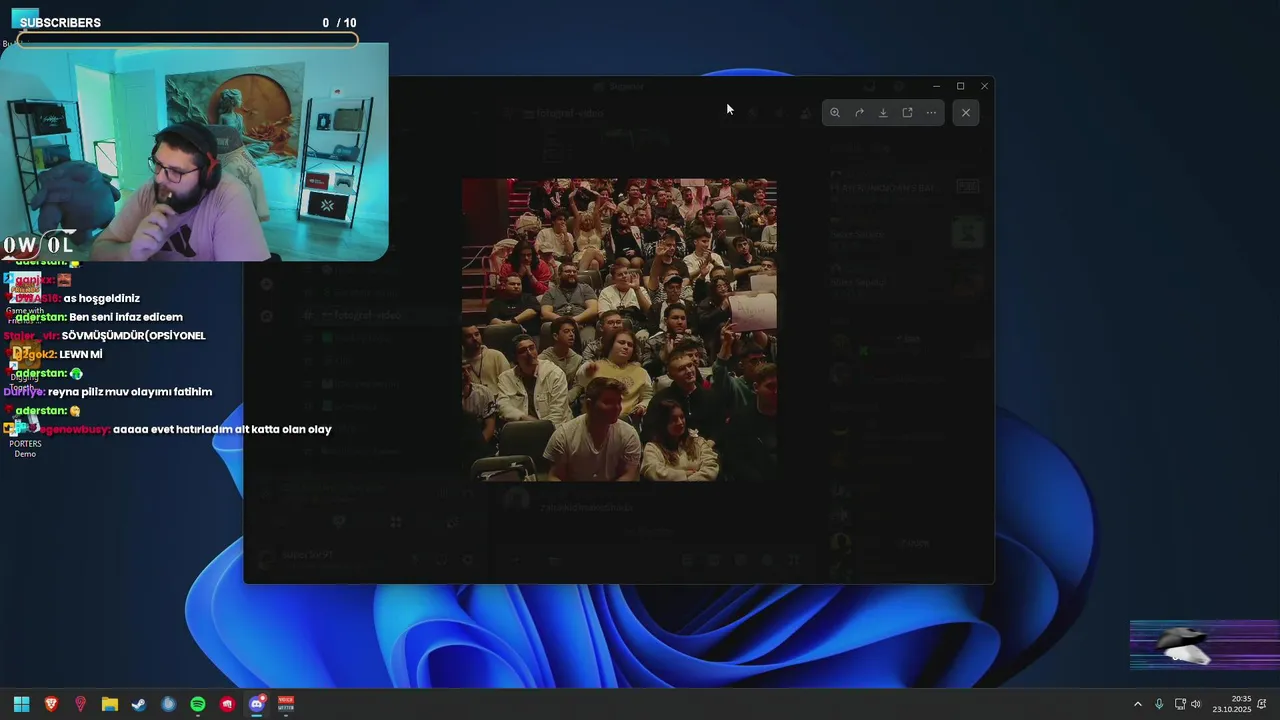
Task: Open the red map-pin taskbar app
Action: (80, 704)
